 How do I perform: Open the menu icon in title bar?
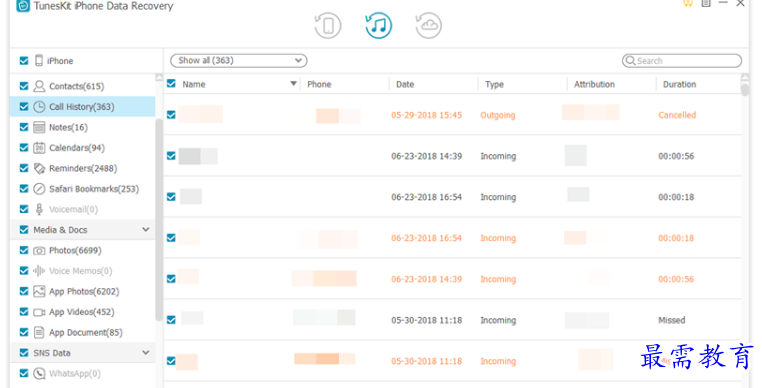(x=706, y=3)
